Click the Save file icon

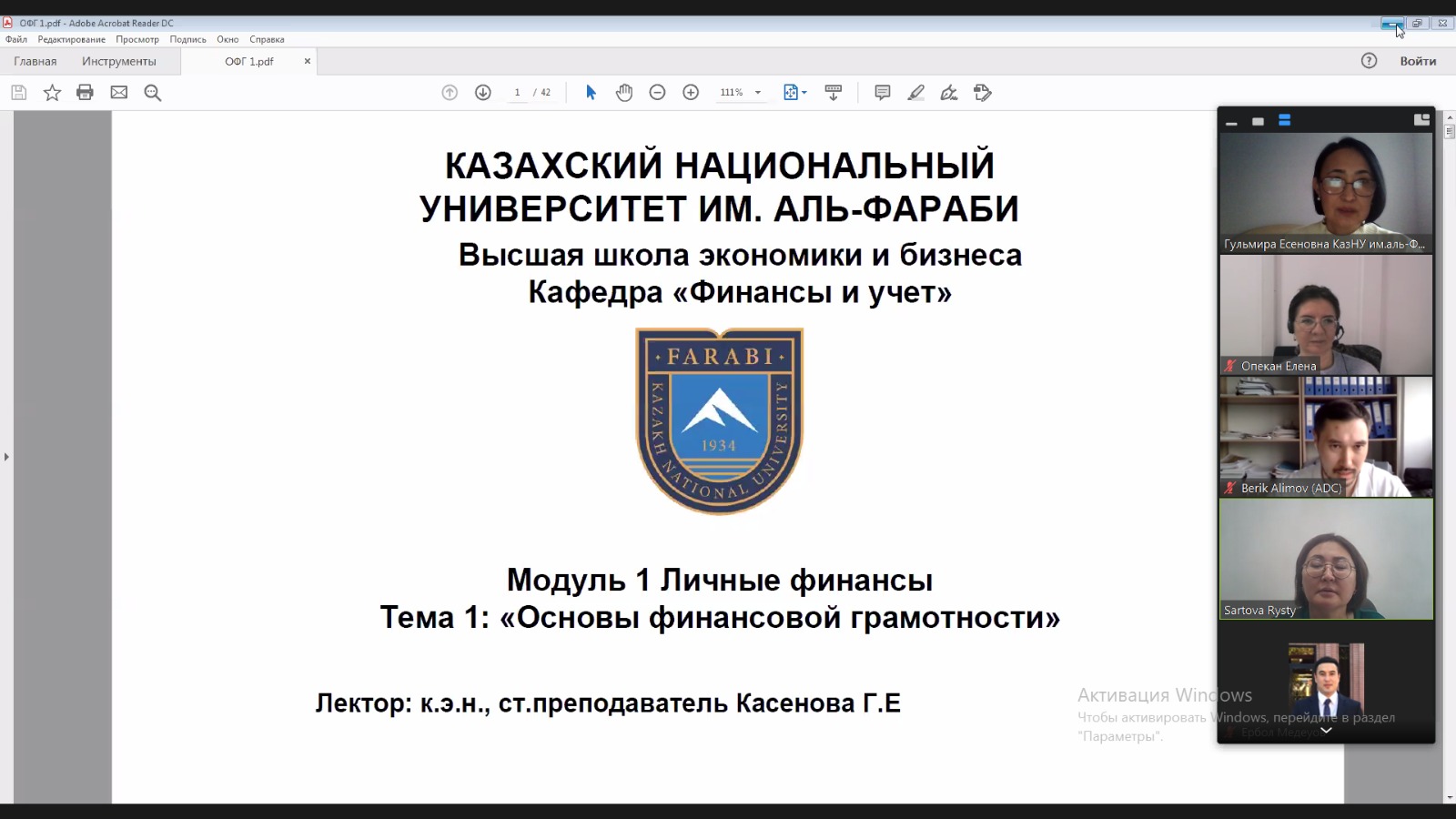tap(19, 92)
